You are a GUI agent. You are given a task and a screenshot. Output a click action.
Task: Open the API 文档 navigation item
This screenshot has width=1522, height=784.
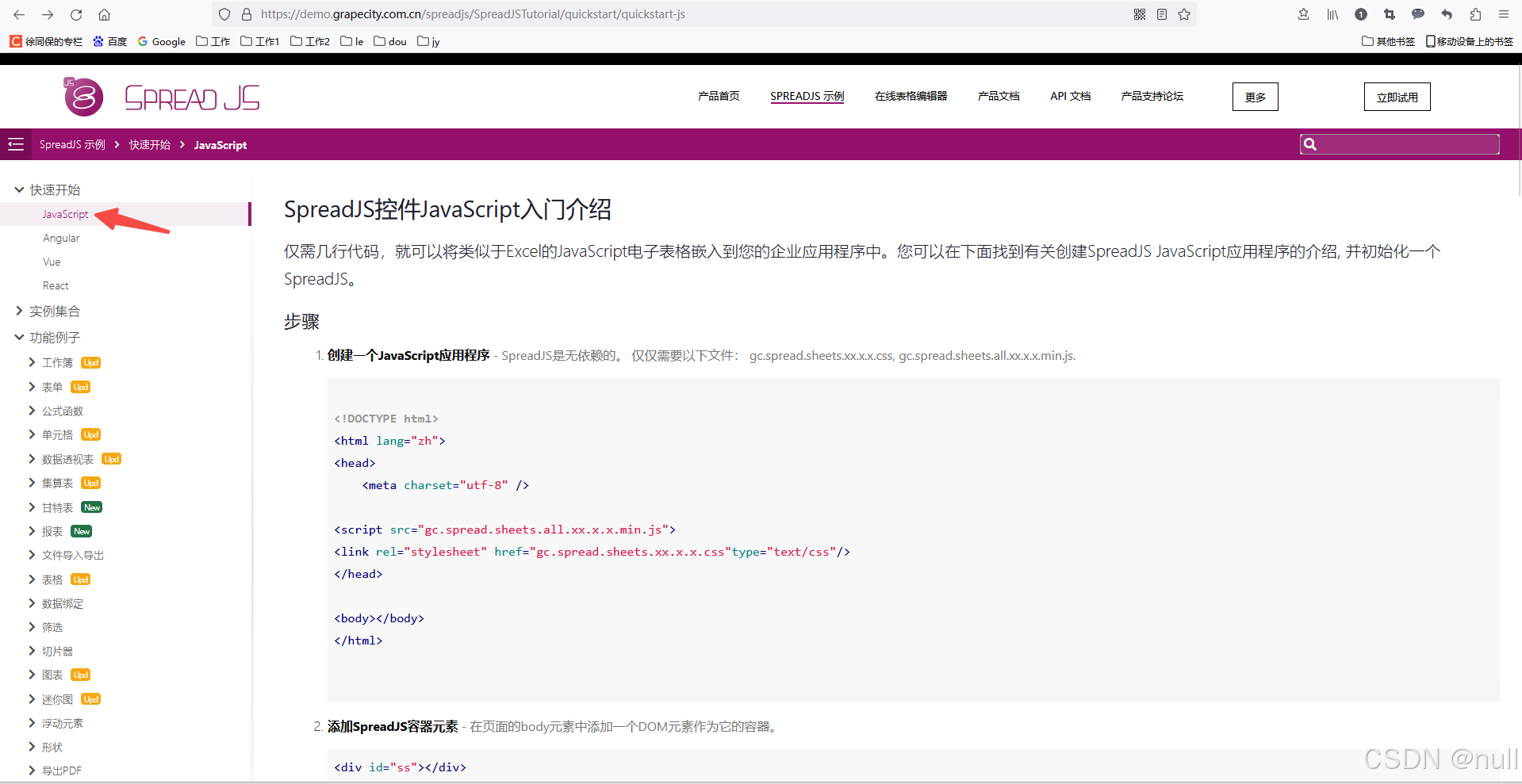coord(1070,96)
